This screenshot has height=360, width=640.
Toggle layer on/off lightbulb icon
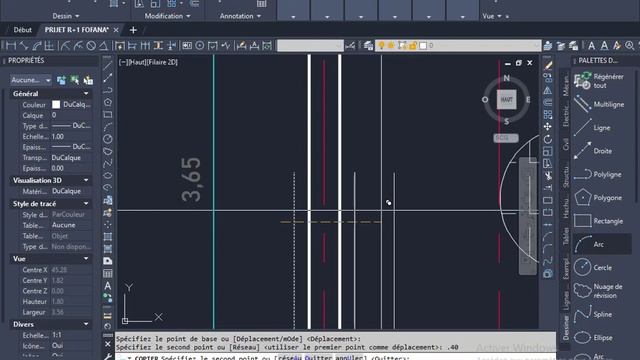pos(381,46)
